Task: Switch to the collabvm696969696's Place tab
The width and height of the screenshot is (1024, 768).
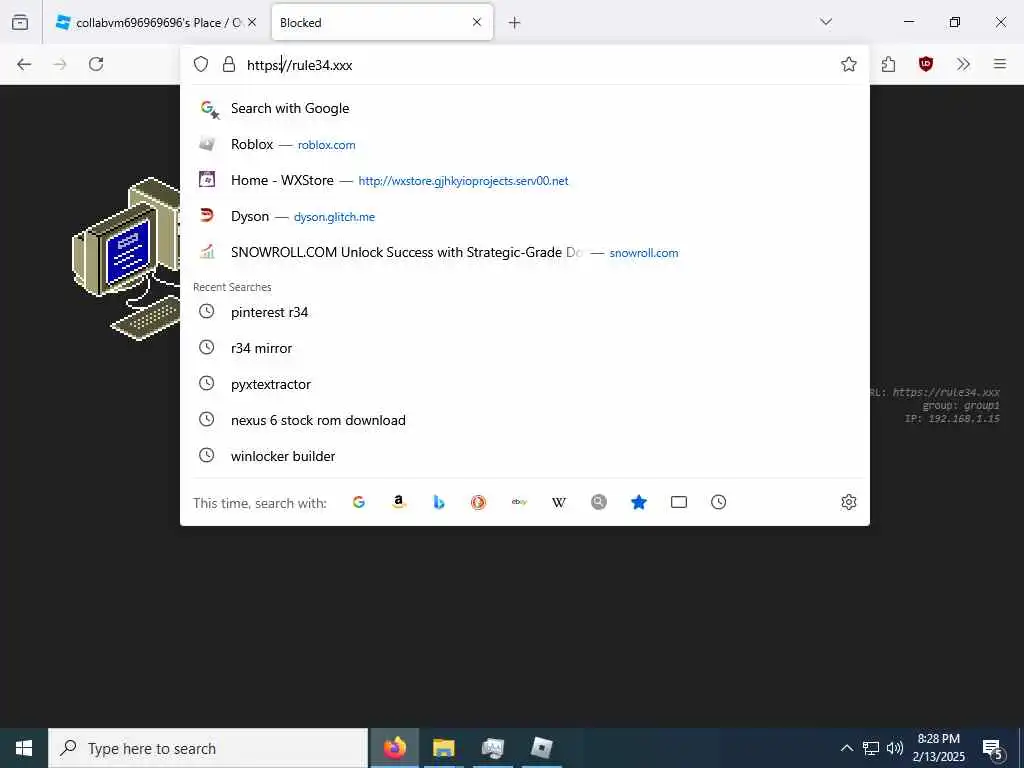Action: click(x=155, y=23)
